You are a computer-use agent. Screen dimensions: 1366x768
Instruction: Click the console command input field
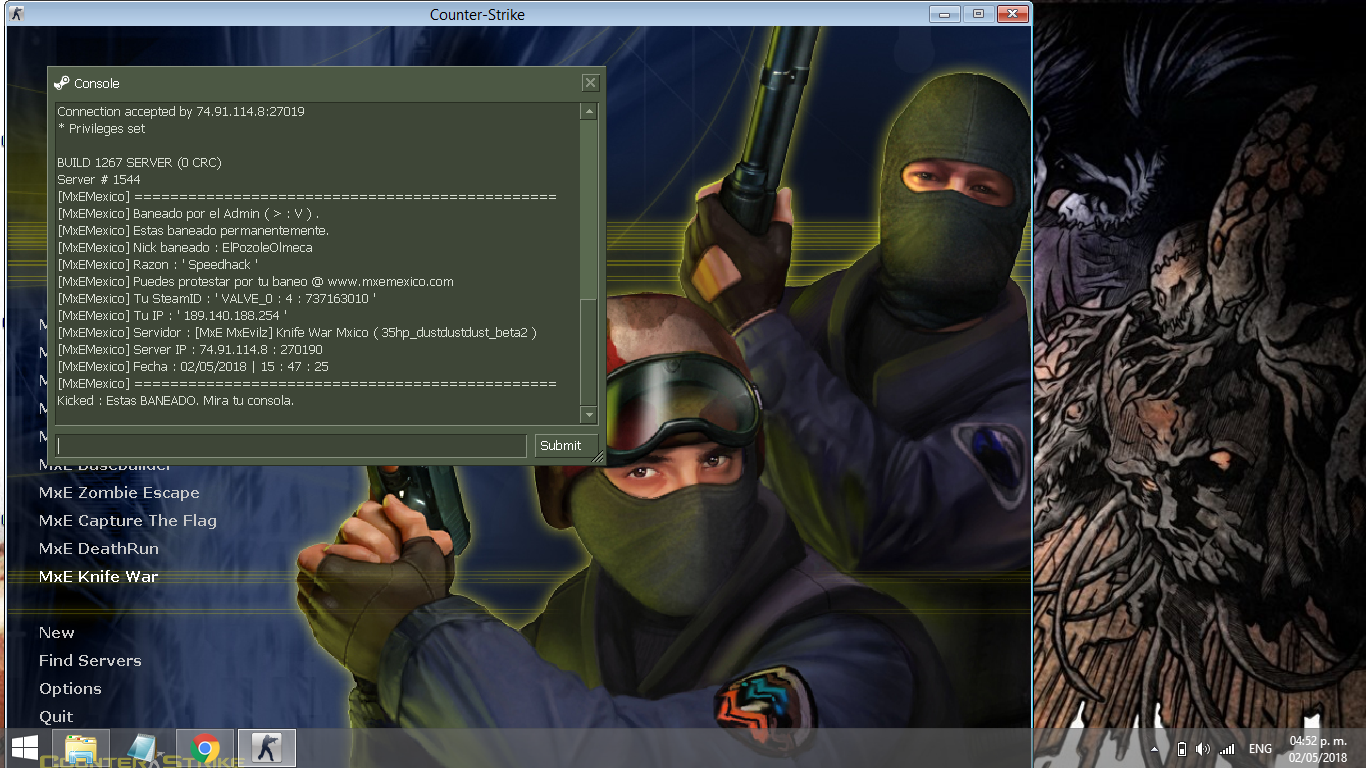pos(291,446)
